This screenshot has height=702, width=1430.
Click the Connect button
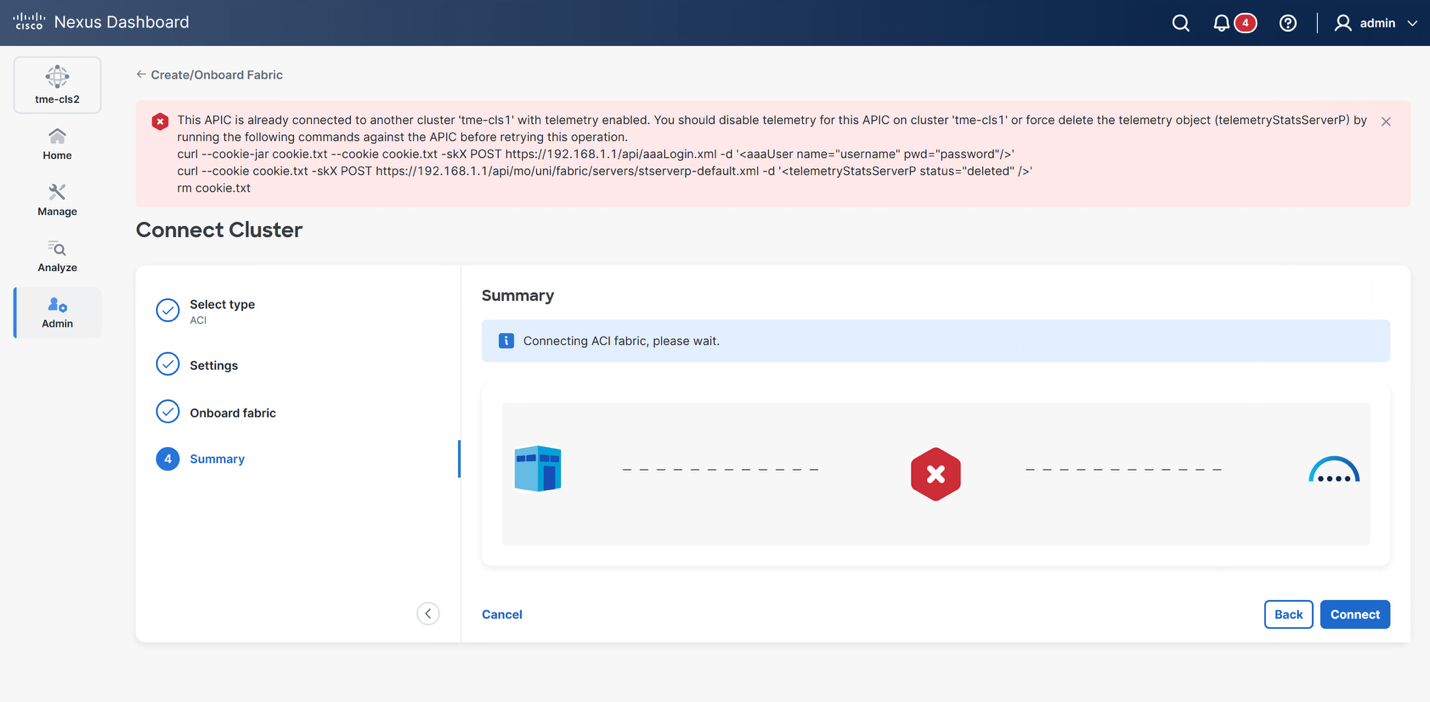click(1355, 614)
